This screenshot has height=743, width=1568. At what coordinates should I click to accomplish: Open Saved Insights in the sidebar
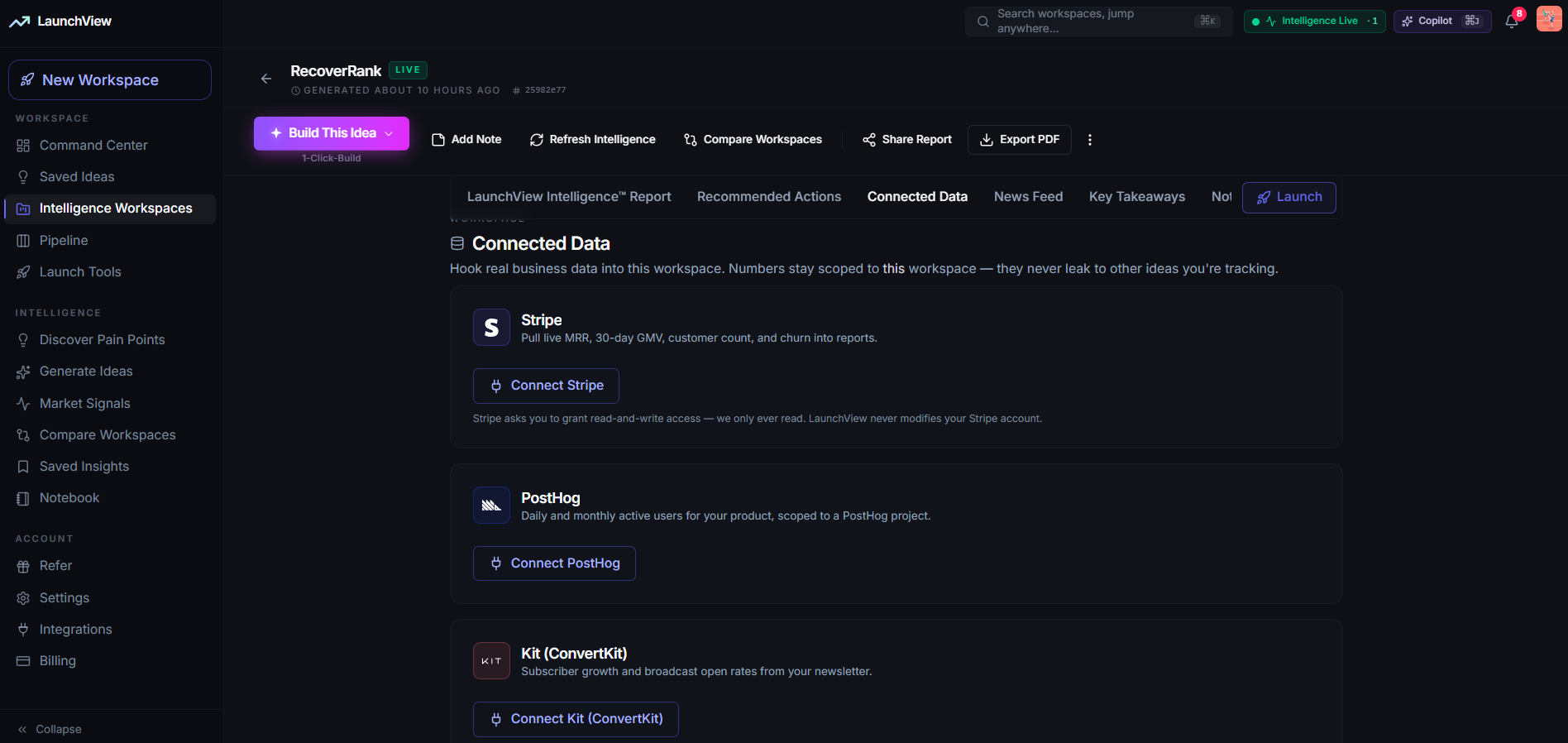[110, 467]
